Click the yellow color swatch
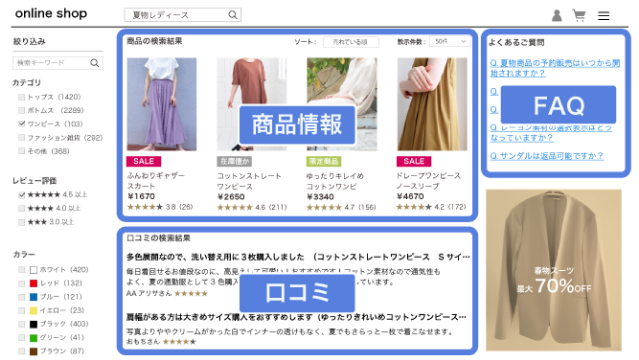 click(x=33, y=311)
